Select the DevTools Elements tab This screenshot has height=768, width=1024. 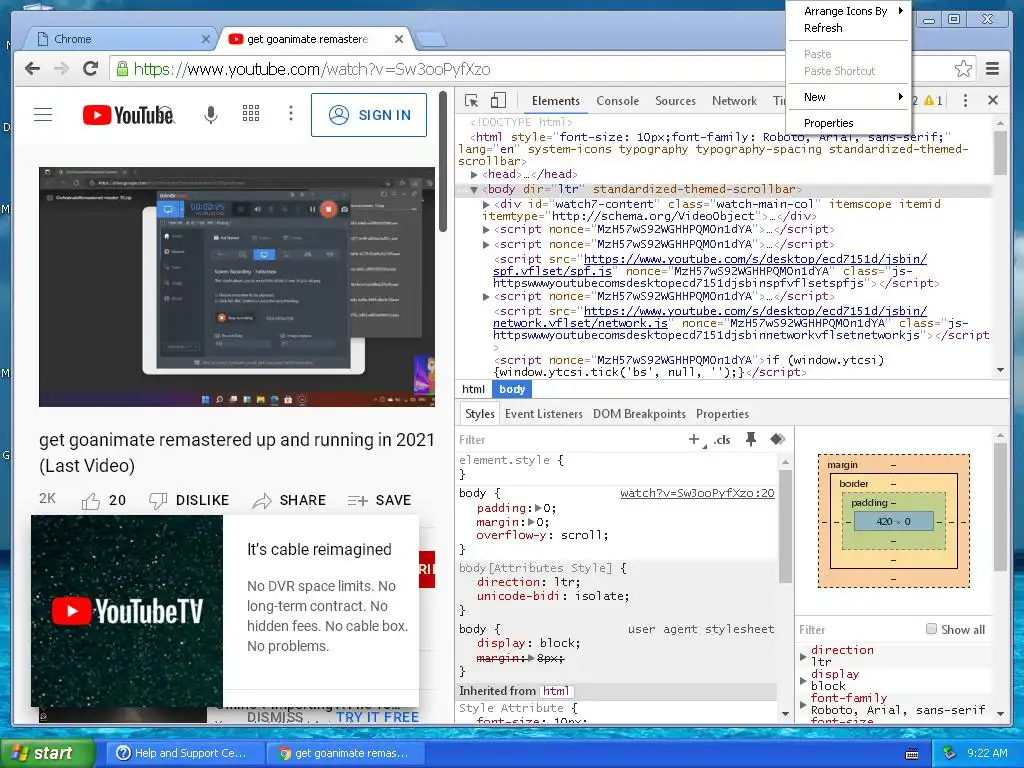tap(555, 101)
